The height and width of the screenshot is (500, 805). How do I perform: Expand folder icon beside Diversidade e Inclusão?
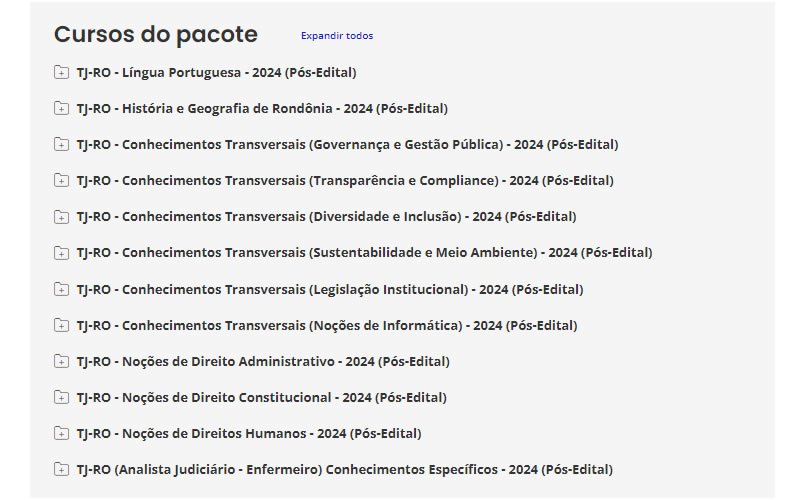(62, 216)
